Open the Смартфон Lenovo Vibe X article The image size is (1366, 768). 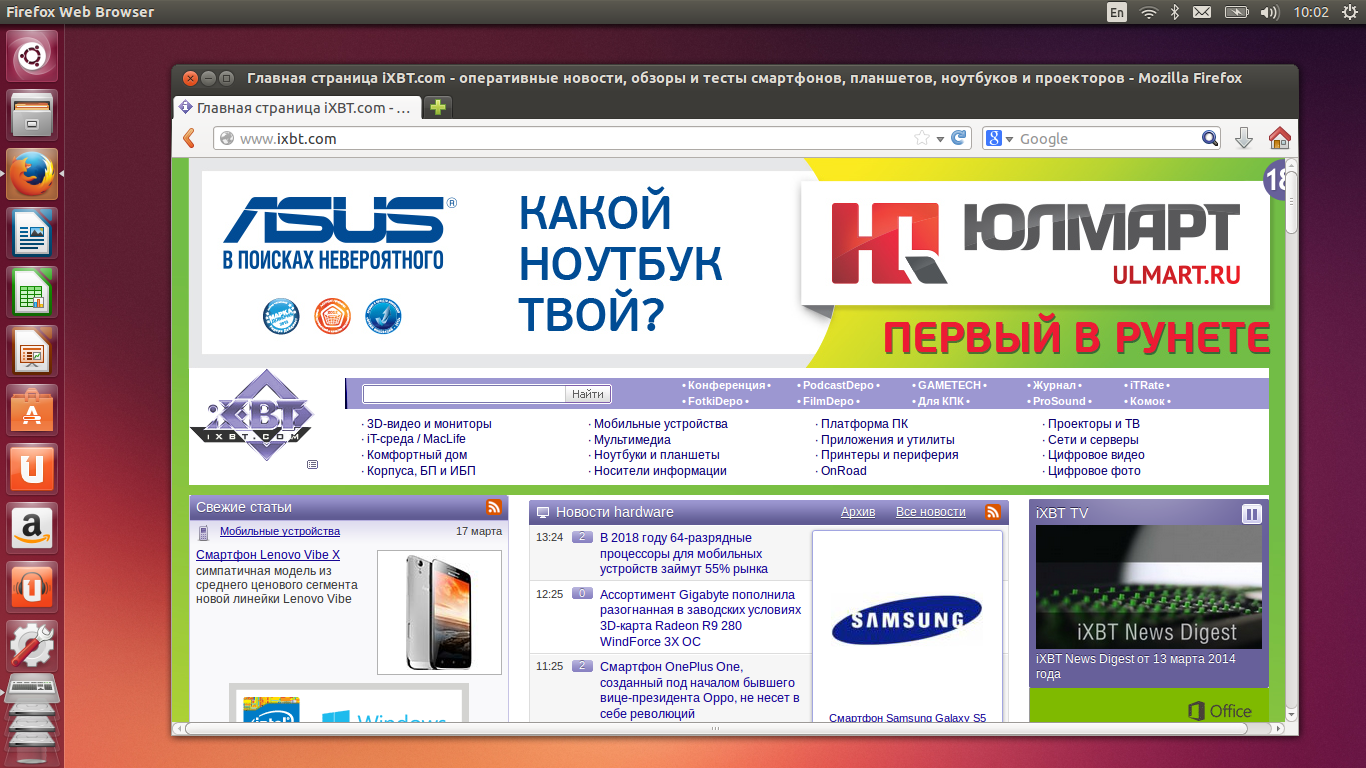pyautogui.click(x=268, y=555)
